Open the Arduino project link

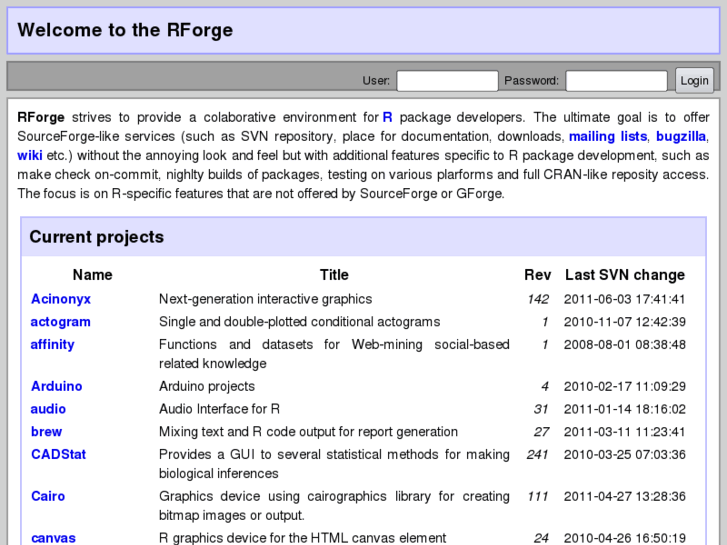point(57,386)
